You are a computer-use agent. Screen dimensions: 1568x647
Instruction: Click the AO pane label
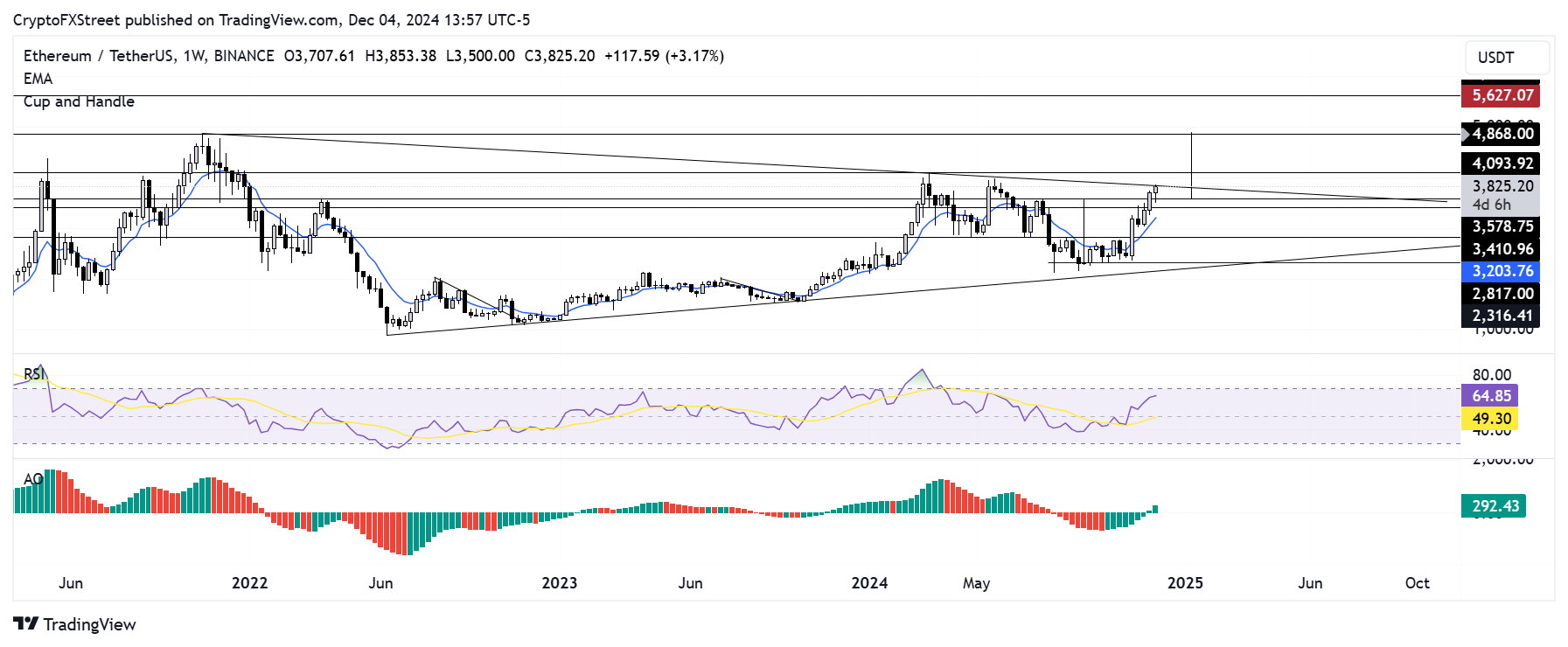tap(33, 479)
